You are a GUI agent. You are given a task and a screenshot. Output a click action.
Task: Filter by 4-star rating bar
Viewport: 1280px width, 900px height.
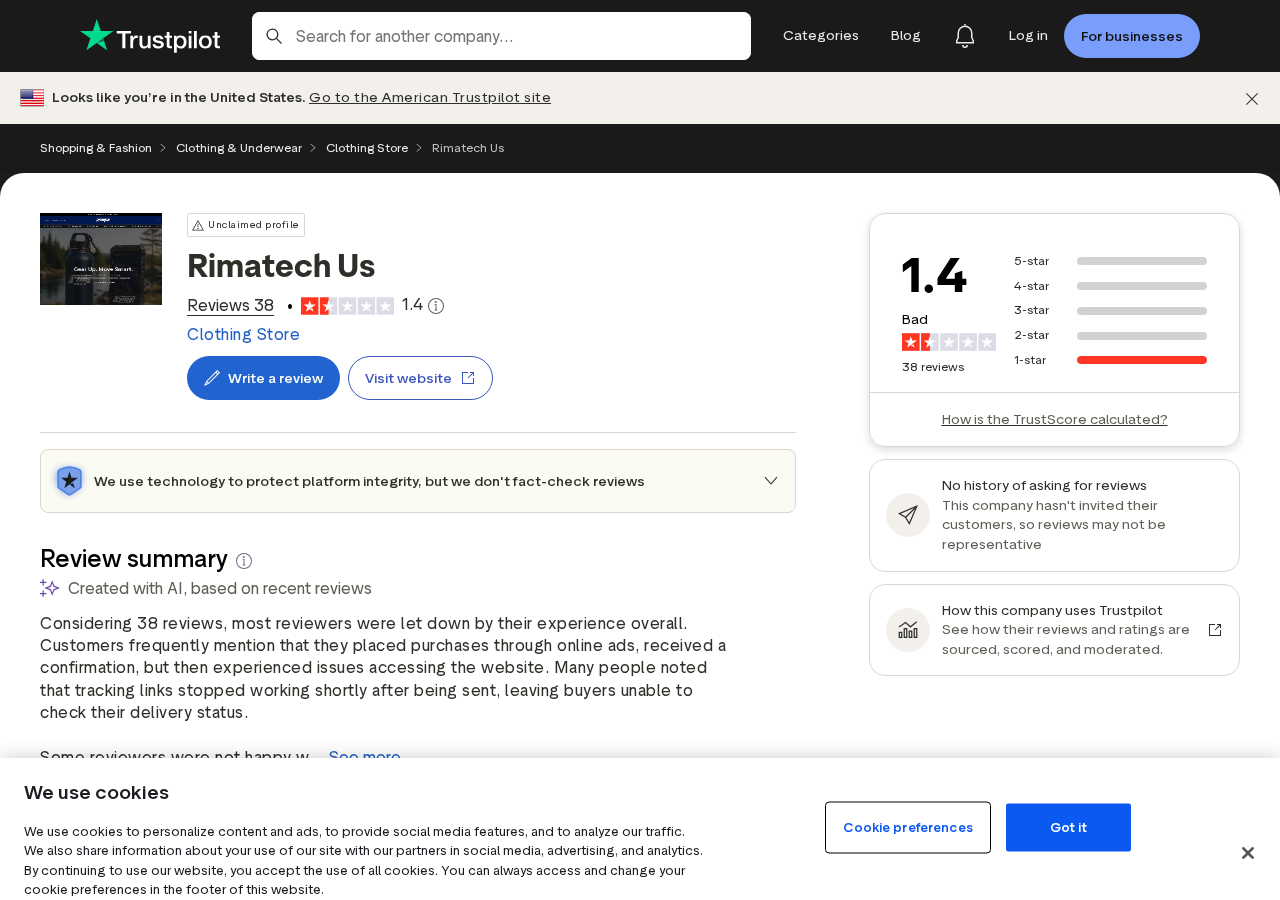(x=1110, y=286)
